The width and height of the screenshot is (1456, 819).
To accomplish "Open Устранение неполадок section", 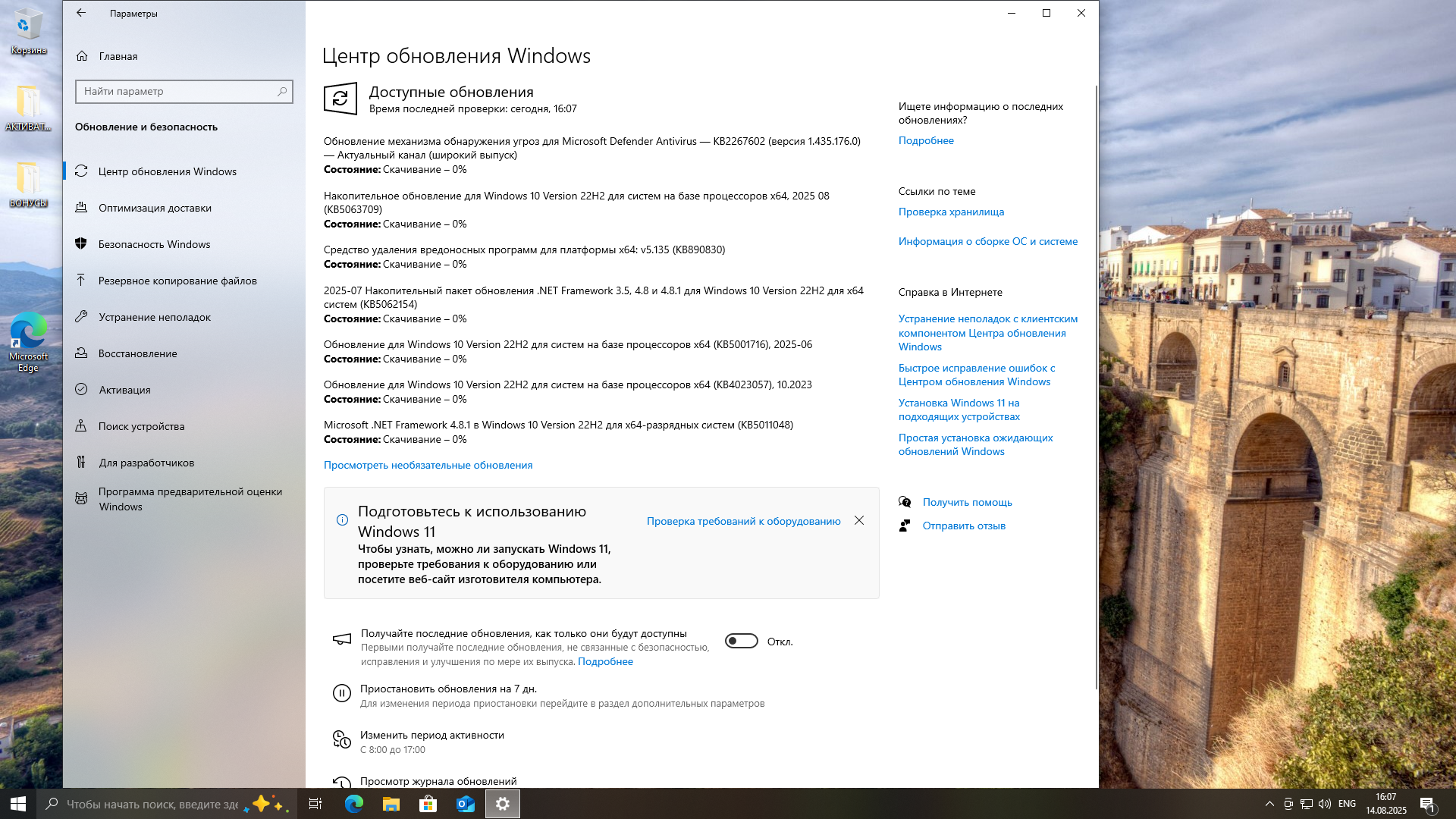I will point(184,317).
